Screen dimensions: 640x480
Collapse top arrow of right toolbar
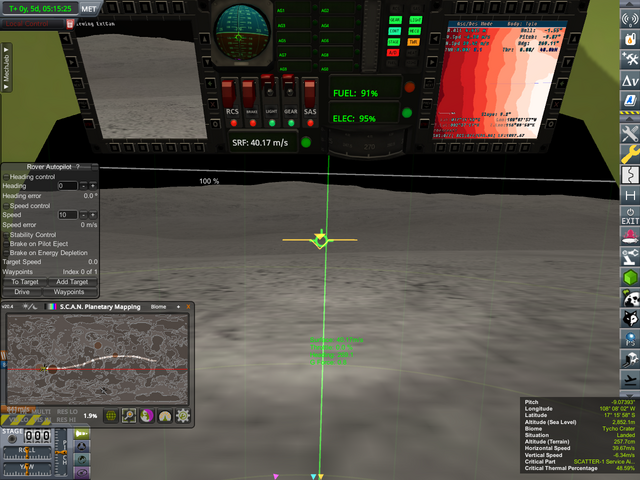click(630, 4)
